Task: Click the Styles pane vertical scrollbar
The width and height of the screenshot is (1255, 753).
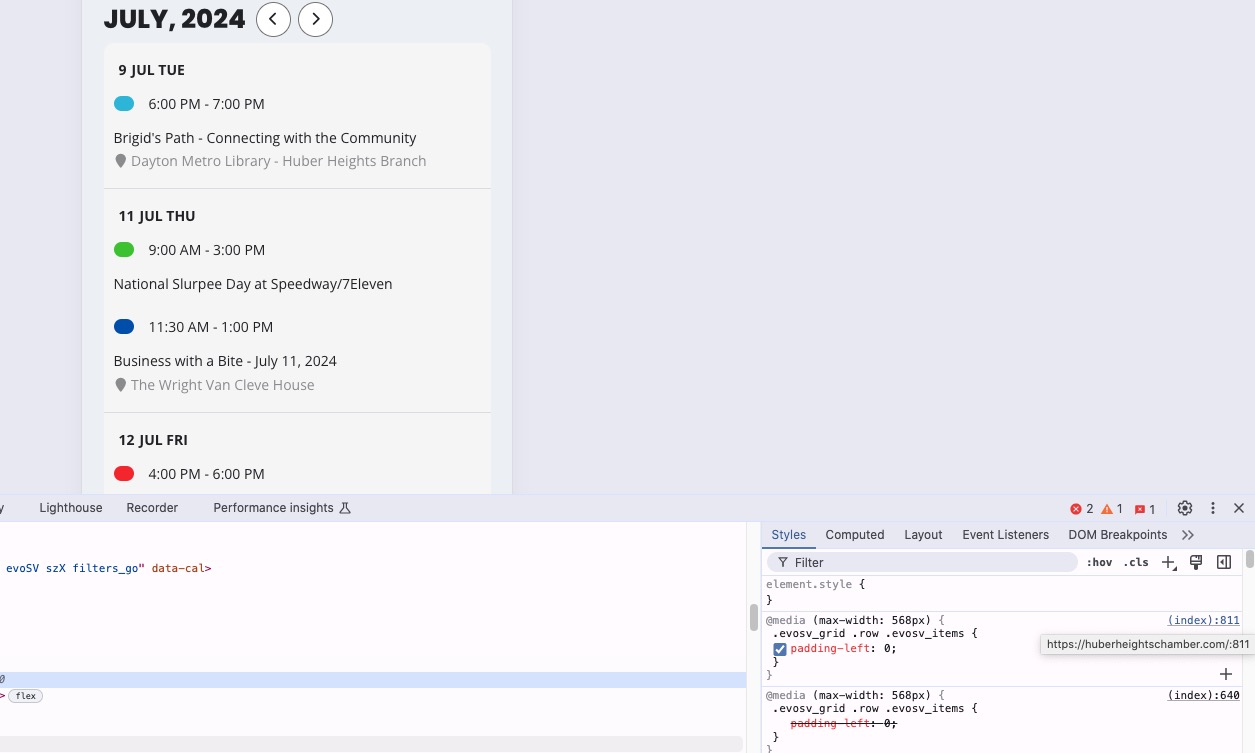Action: [1250, 559]
